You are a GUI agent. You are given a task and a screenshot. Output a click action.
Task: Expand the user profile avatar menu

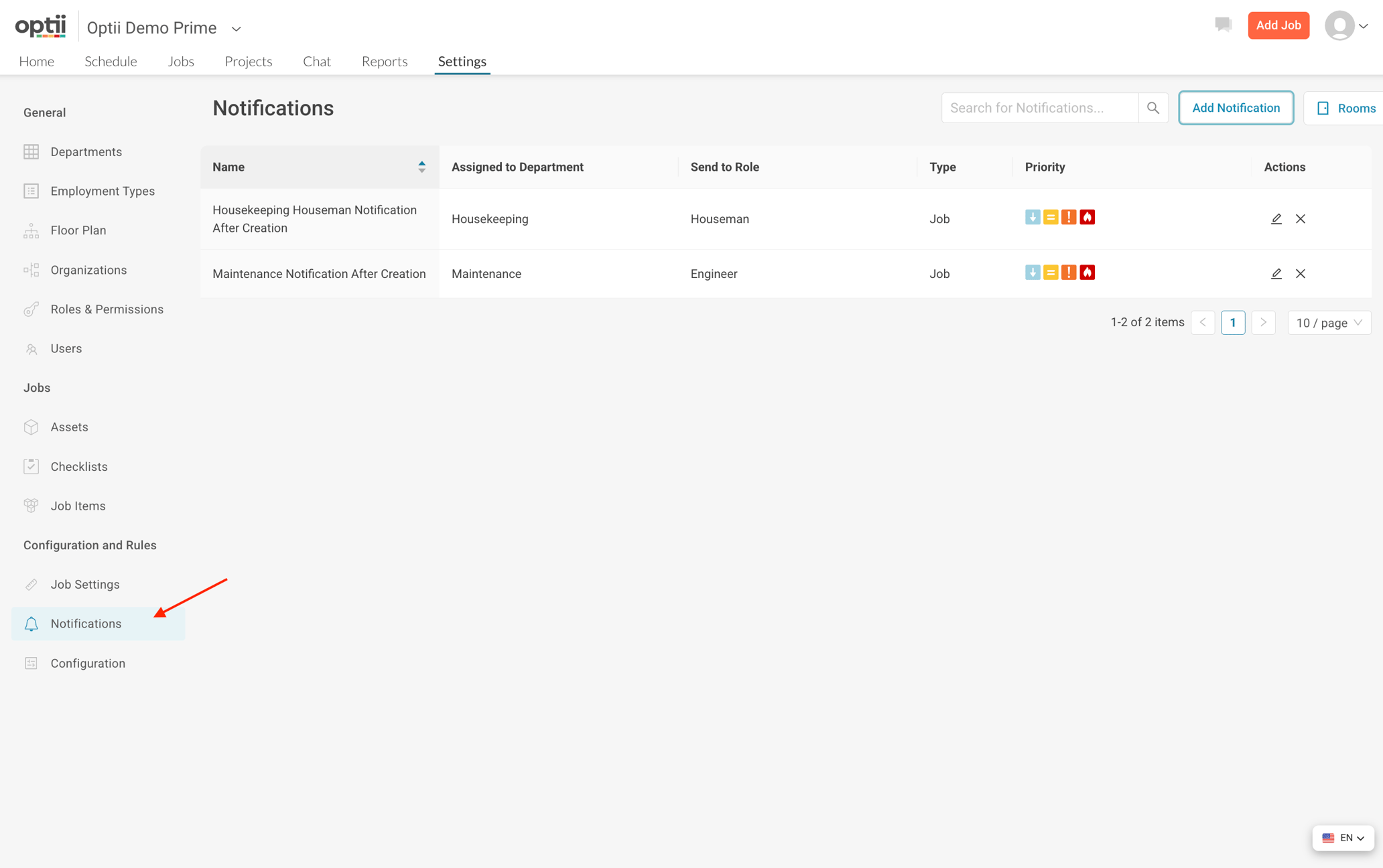(x=1347, y=26)
